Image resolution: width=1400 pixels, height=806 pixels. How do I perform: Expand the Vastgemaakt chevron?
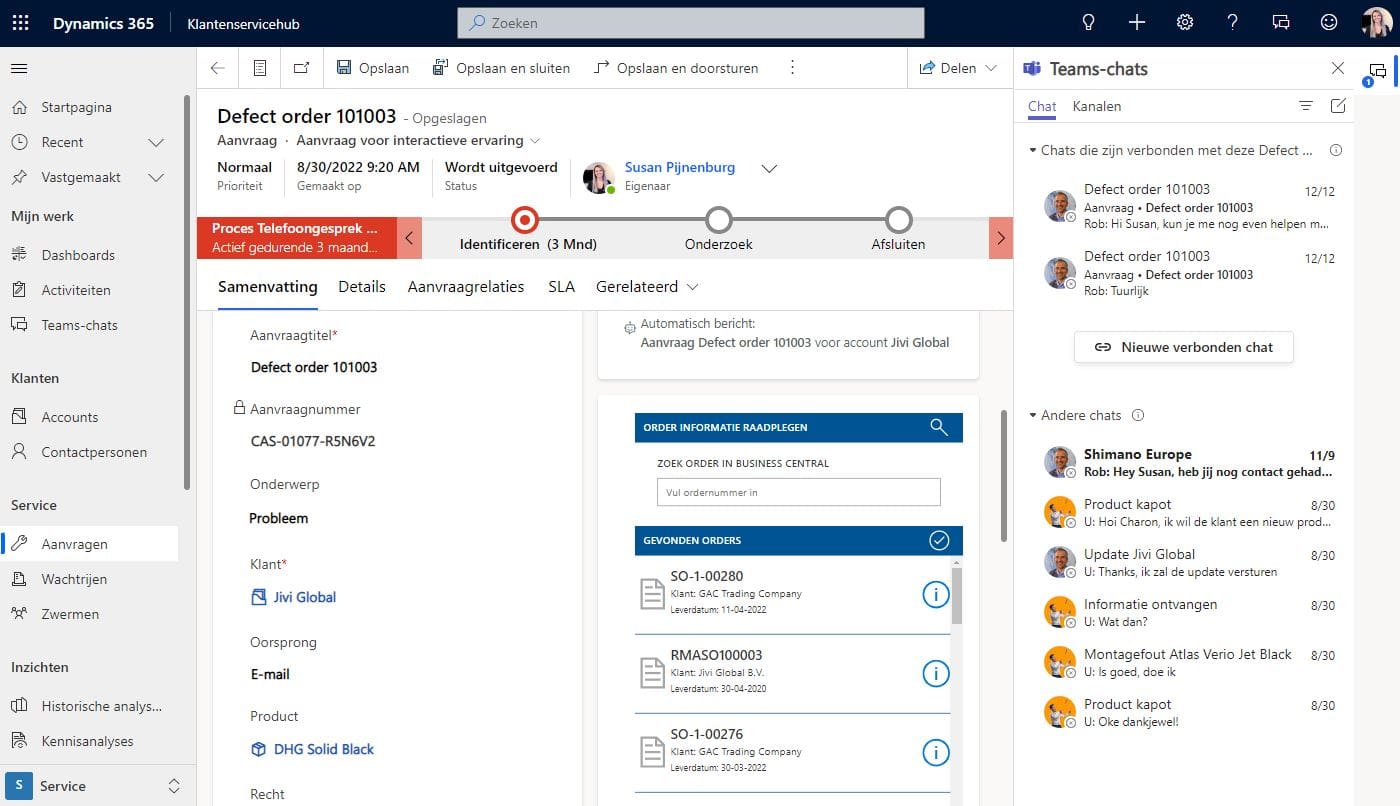(x=156, y=177)
